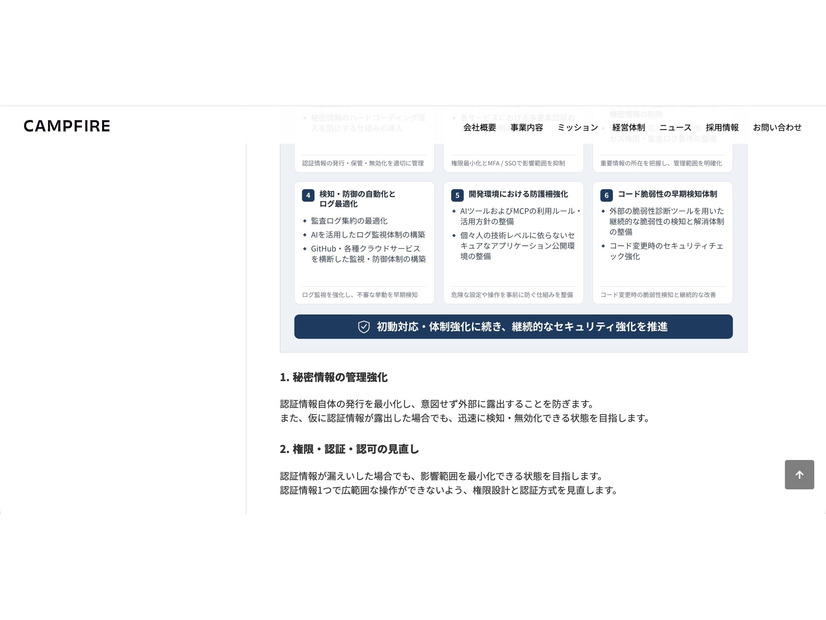
Task: Click sentence starting 認証情報1つで広範囲な操作
Action: (x=448, y=490)
